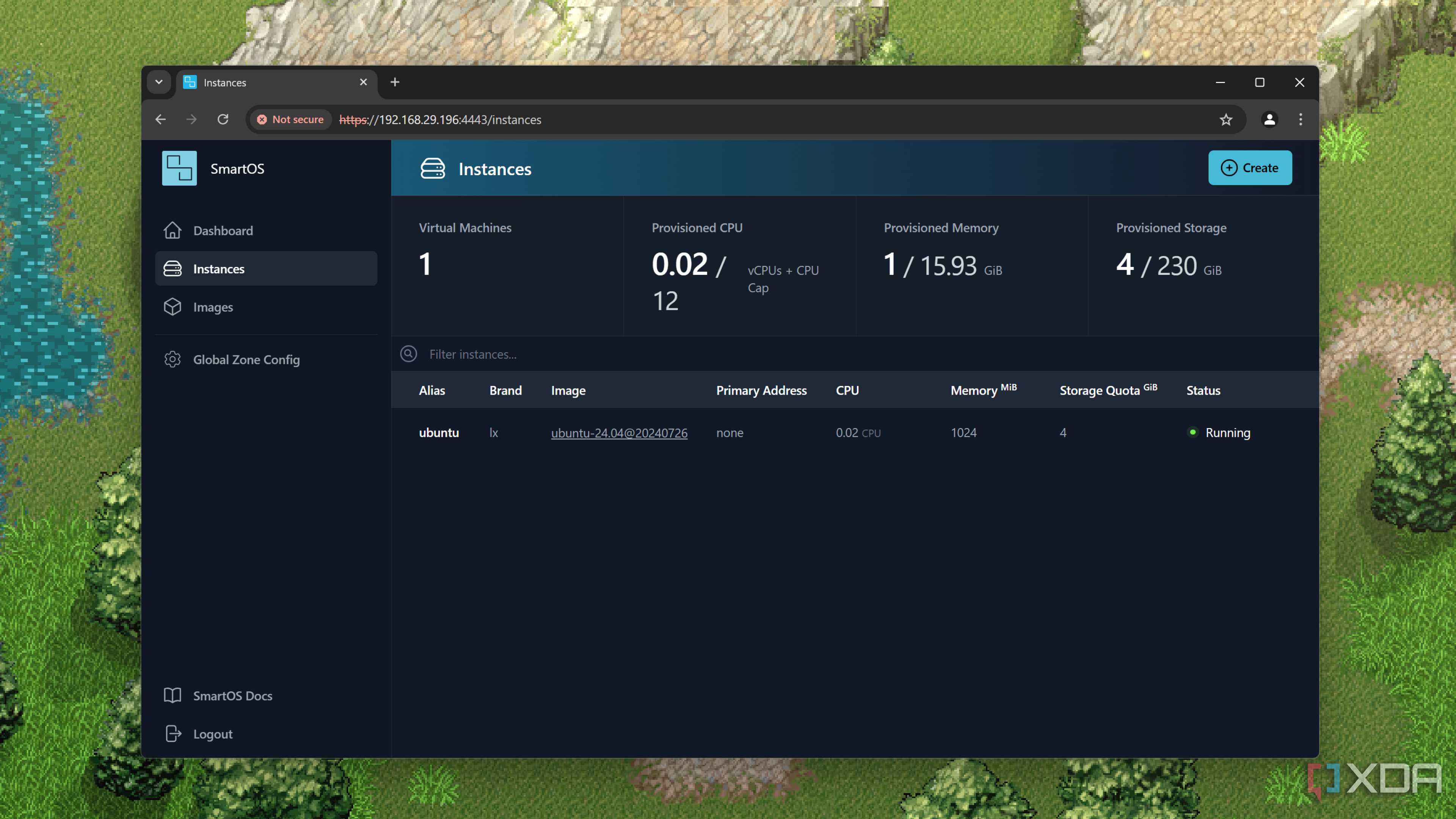
Task: Click the Provisioned CPU stat label
Action: (697, 228)
